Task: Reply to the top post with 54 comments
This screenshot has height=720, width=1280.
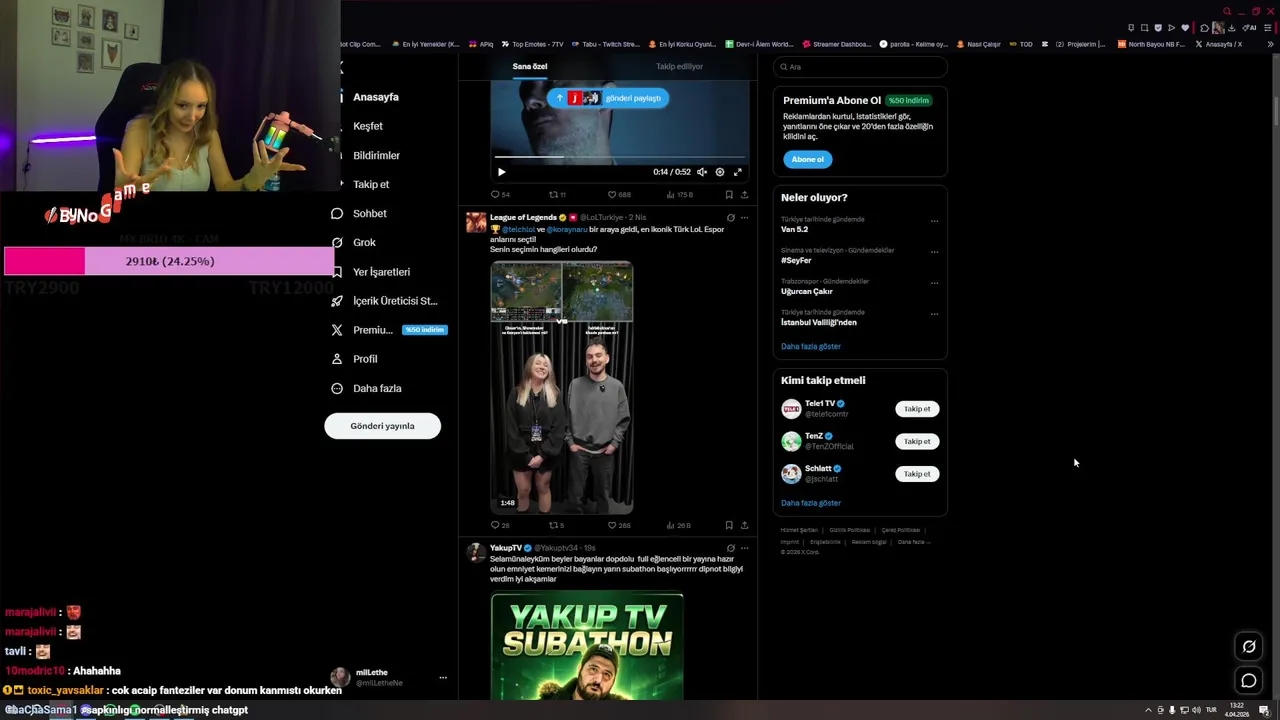Action: coord(500,195)
